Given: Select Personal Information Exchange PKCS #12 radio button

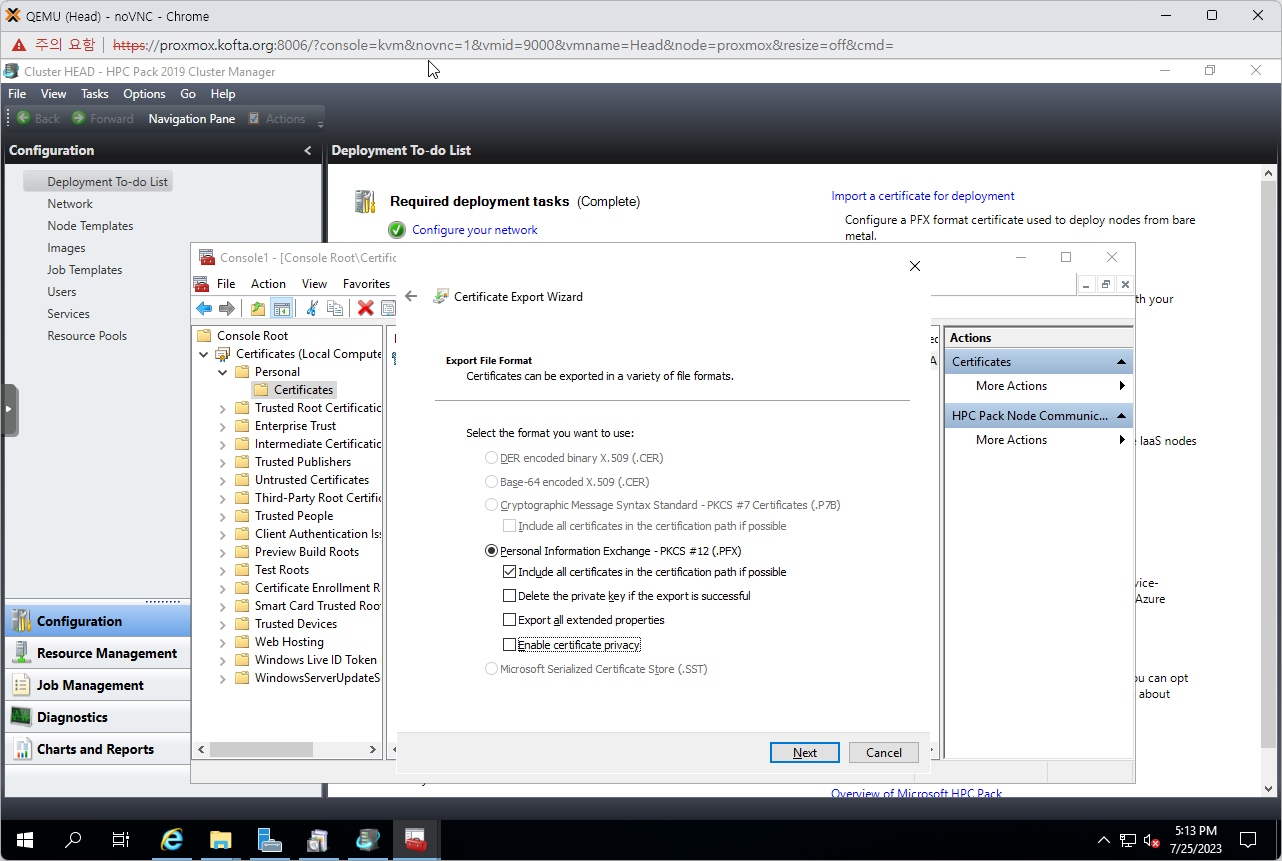Looking at the screenshot, I should [x=491, y=551].
